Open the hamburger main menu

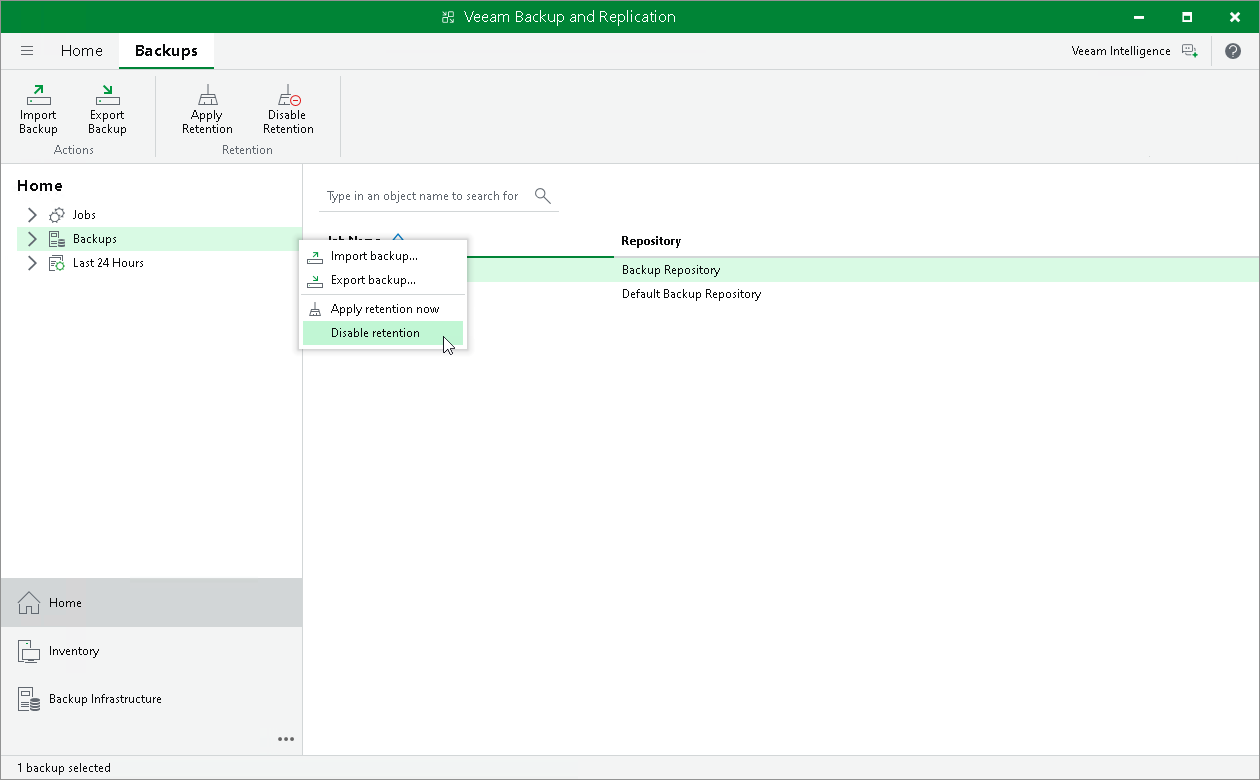(27, 51)
